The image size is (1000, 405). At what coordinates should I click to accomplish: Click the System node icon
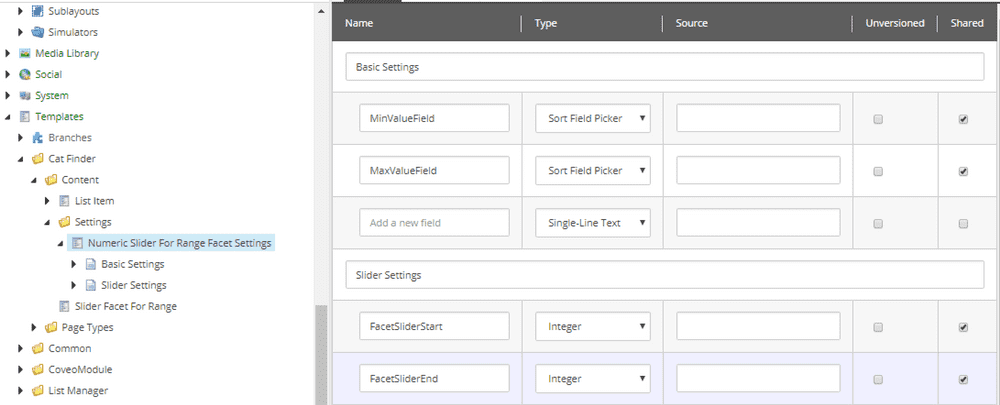point(25,96)
